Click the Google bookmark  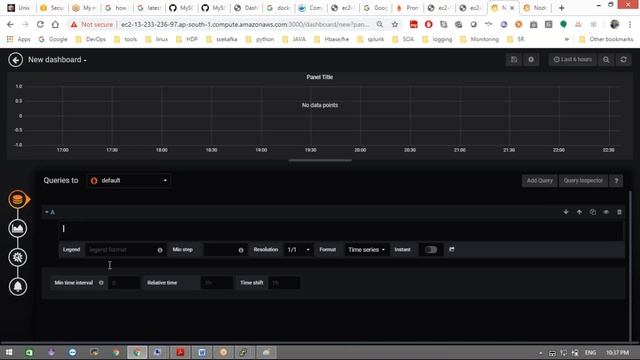(x=53, y=39)
